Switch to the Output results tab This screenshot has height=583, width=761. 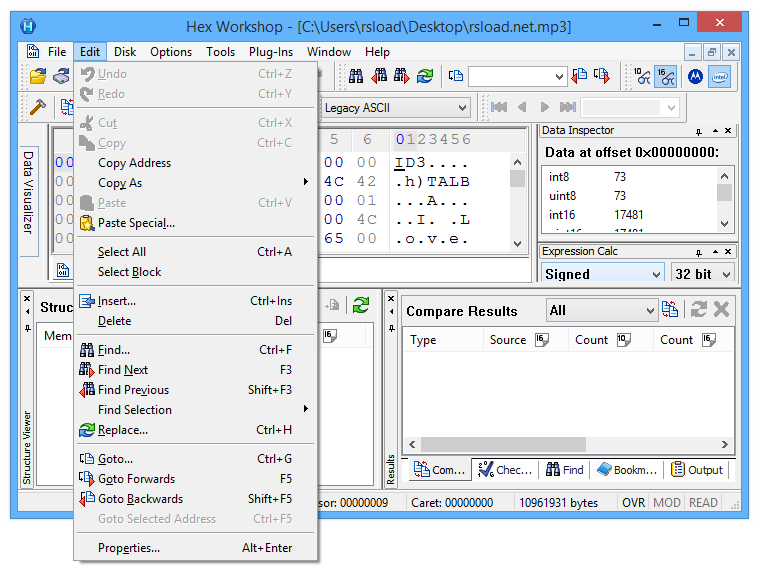click(x=697, y=470)
